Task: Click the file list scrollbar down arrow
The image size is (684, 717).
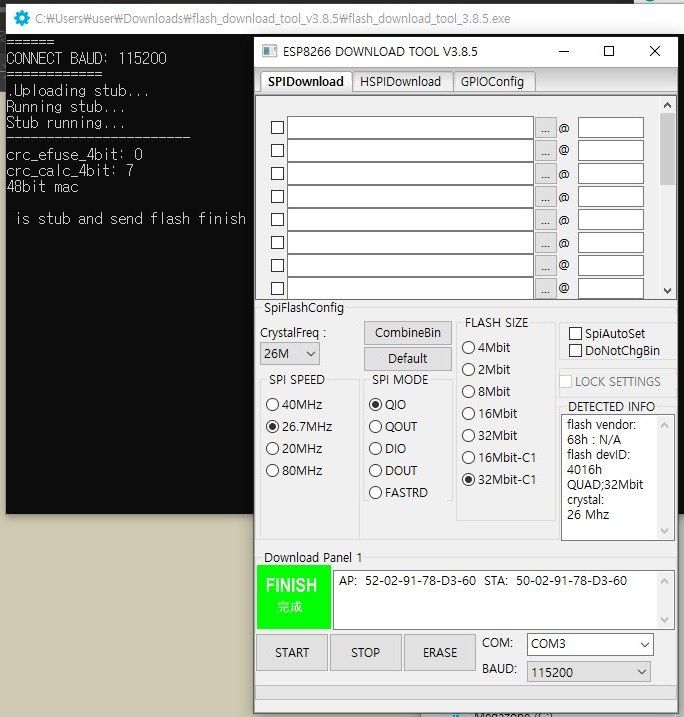Action: [668, 291]
